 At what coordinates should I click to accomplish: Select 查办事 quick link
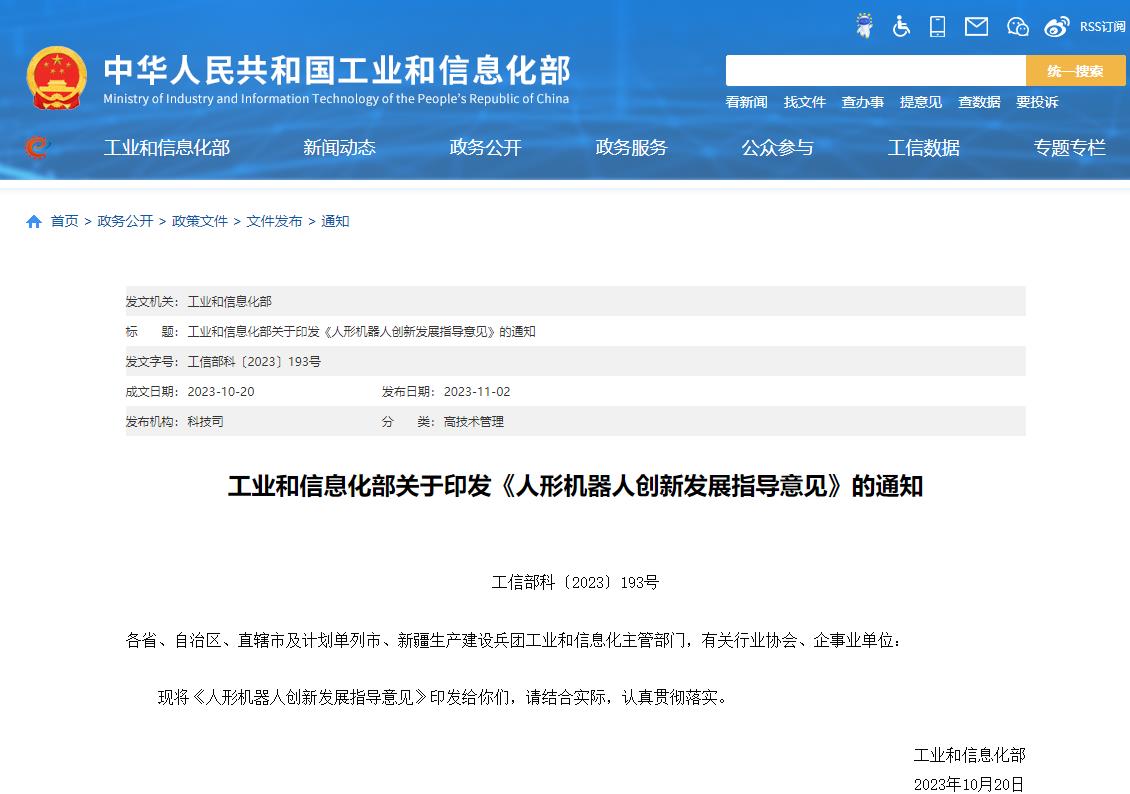click(x=863, y=102)
